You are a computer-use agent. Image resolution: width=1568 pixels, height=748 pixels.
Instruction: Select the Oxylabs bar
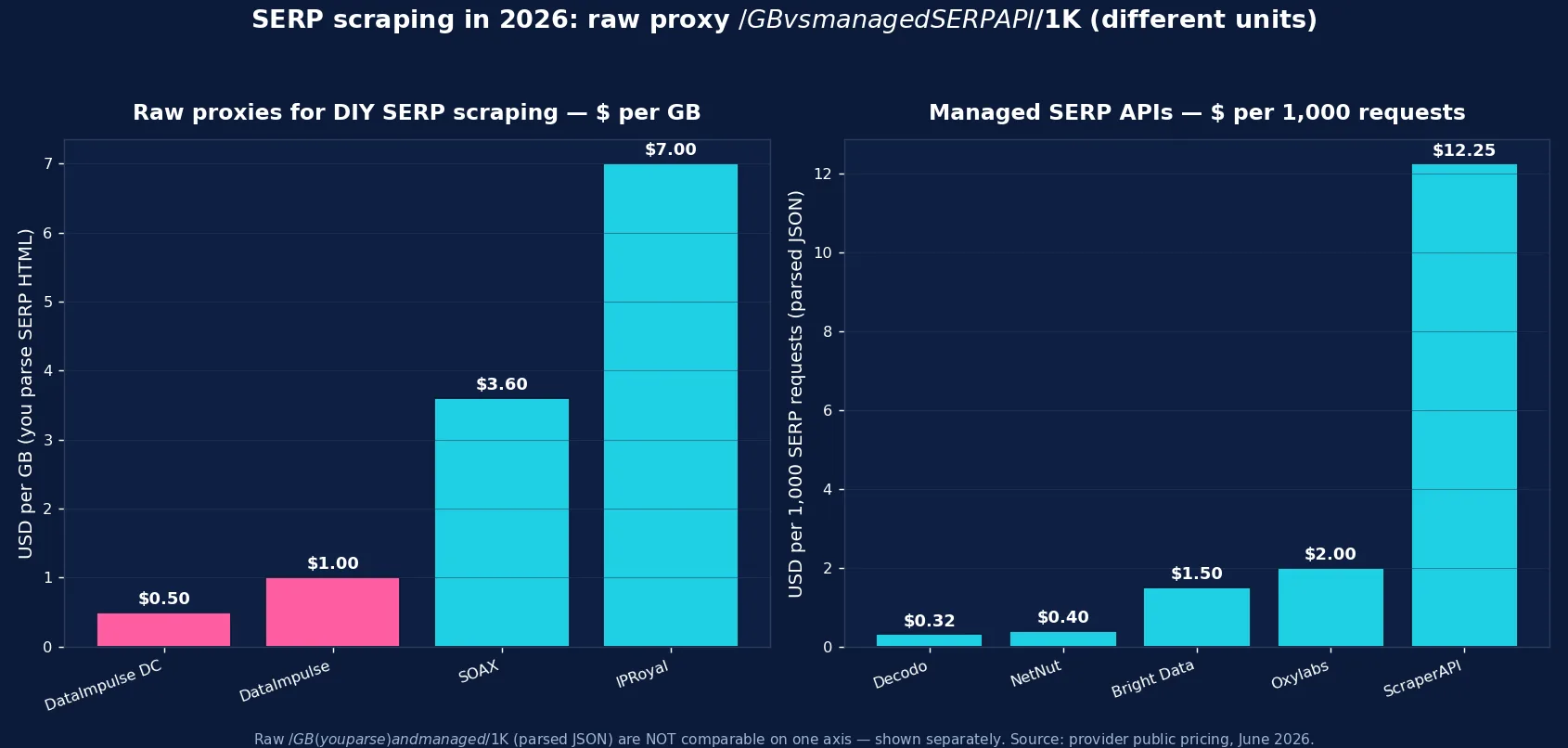1330,608
